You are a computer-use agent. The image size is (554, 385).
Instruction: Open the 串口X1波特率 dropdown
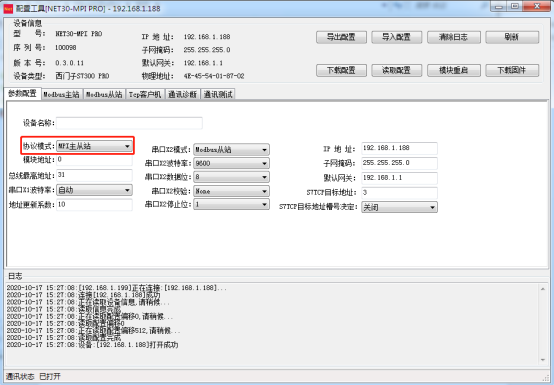point(94,190)
